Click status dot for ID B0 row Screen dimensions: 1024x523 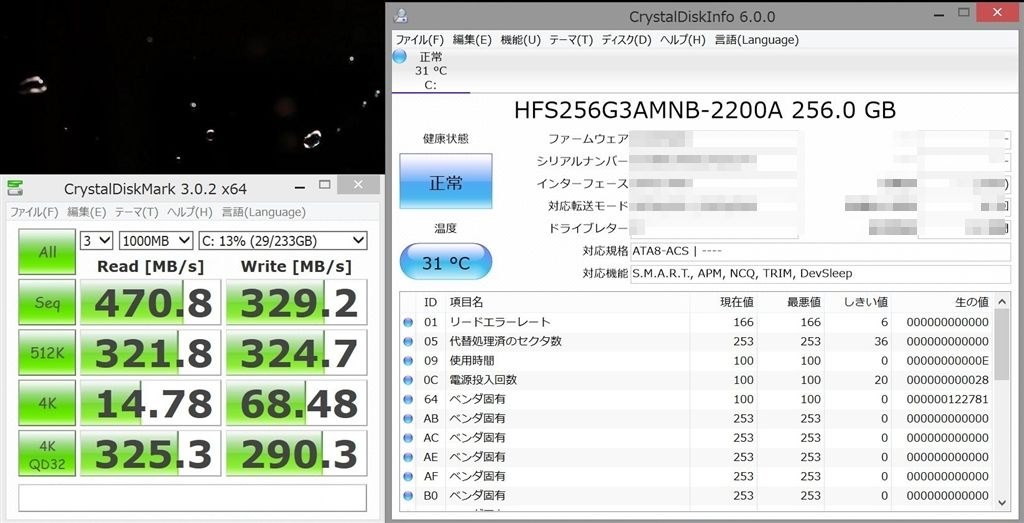[x=408, y=495]
